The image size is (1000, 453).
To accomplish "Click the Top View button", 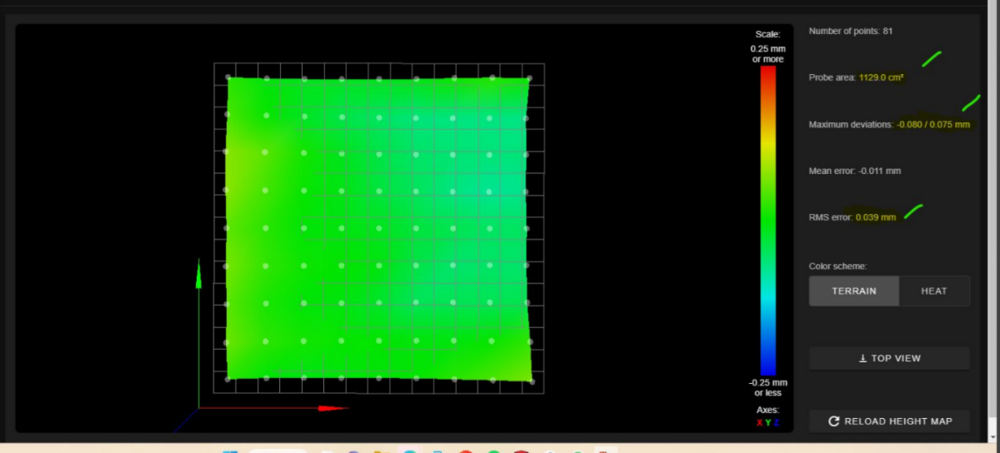I will coord(889,359).
